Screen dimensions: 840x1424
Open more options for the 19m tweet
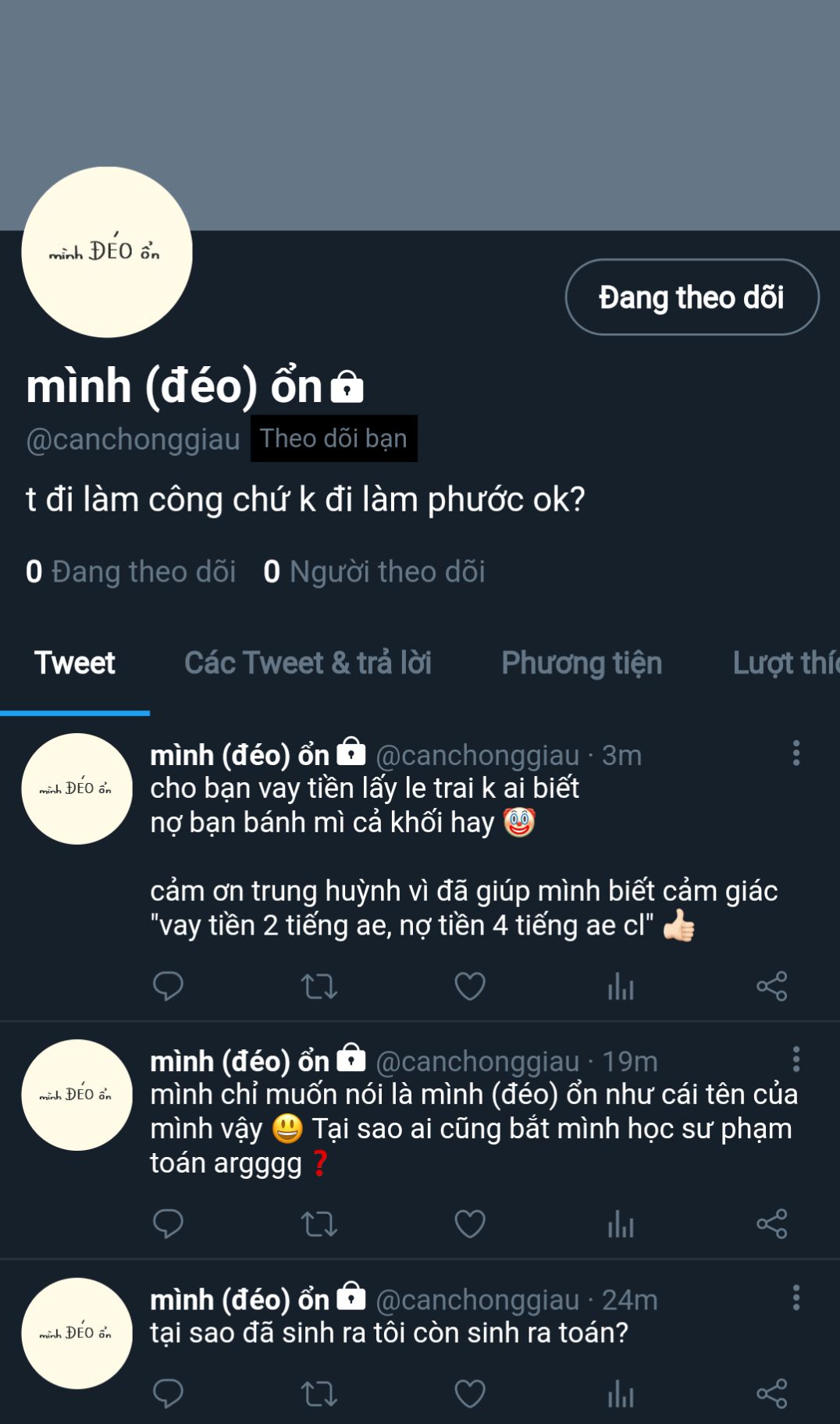[796, 1059]
